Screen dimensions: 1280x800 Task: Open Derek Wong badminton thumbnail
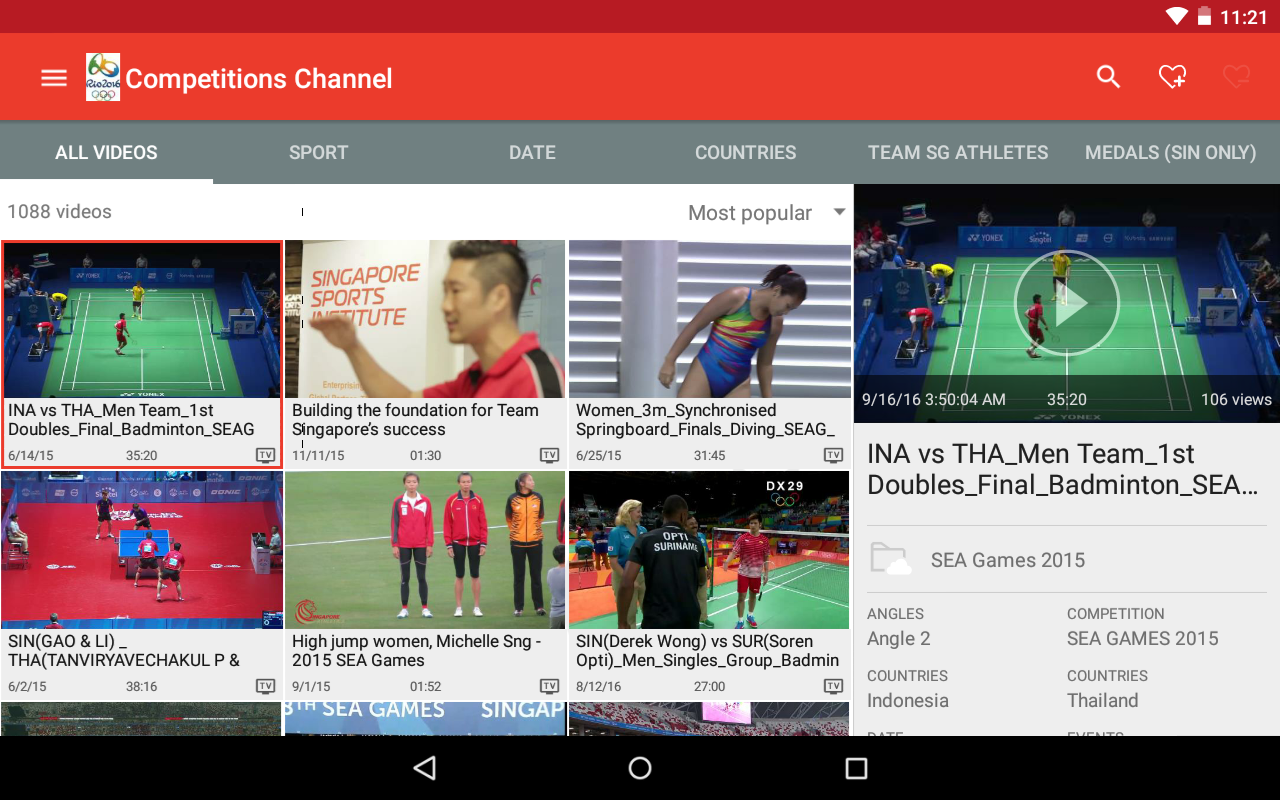pyautogui.click(x=709, y=550)
